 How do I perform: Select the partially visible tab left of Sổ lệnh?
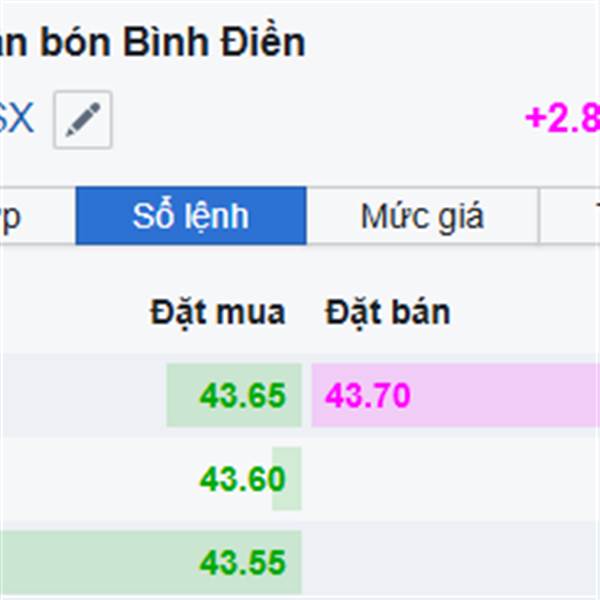tap(38, 215)
